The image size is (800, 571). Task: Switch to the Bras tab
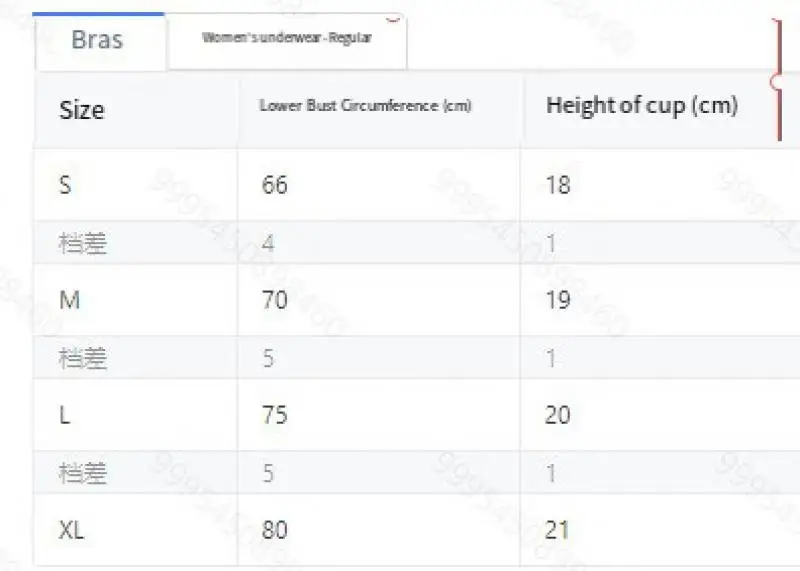(x=99, y=41)
